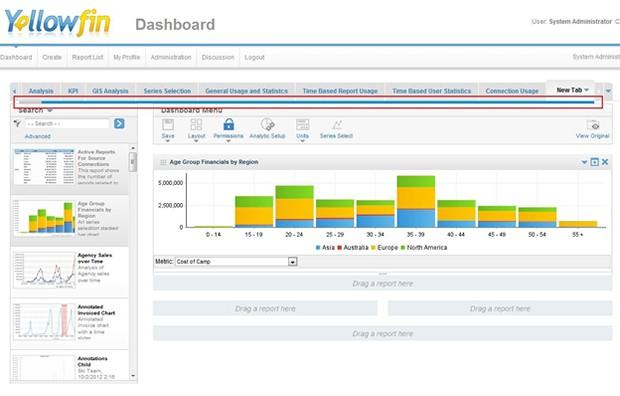Open the Administration menu
Screen dimensions: 620x396
[x=171, y=57]
